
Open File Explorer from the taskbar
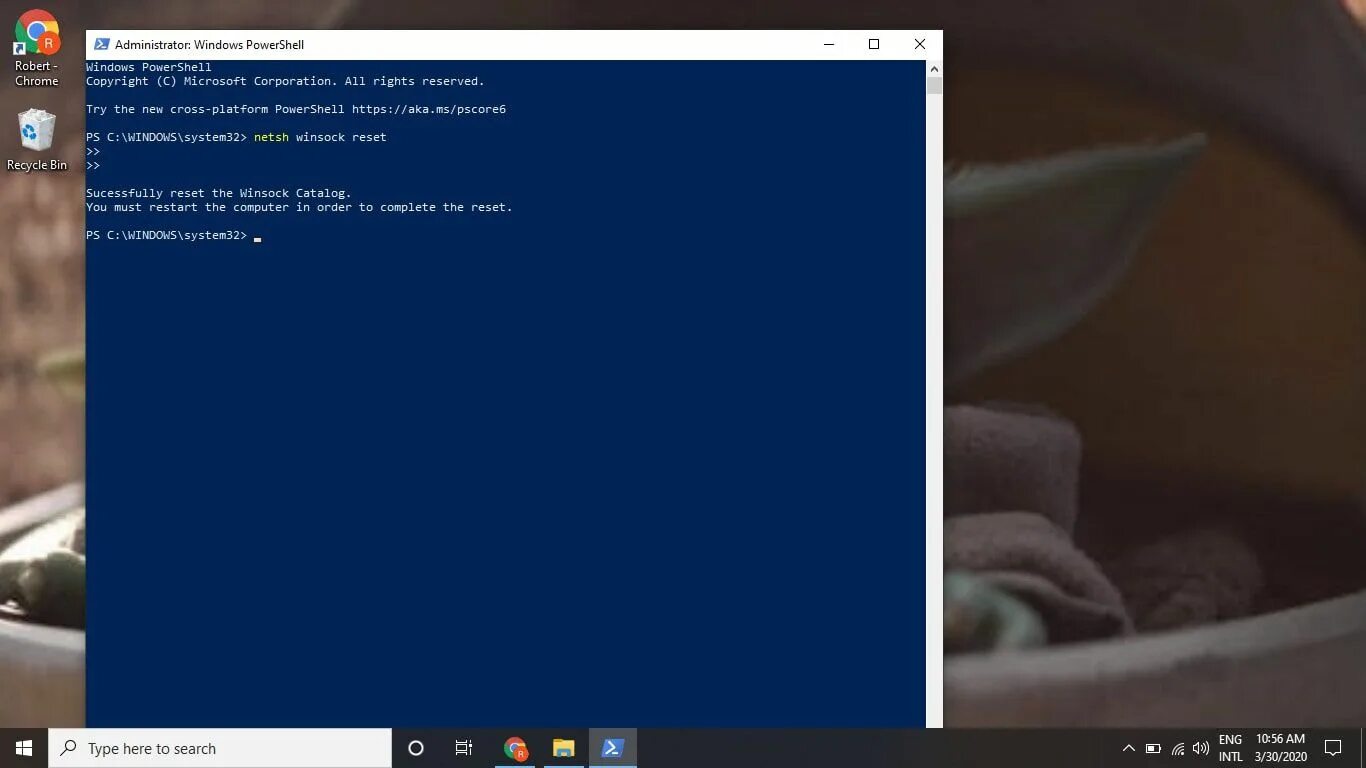pos(563,748)
